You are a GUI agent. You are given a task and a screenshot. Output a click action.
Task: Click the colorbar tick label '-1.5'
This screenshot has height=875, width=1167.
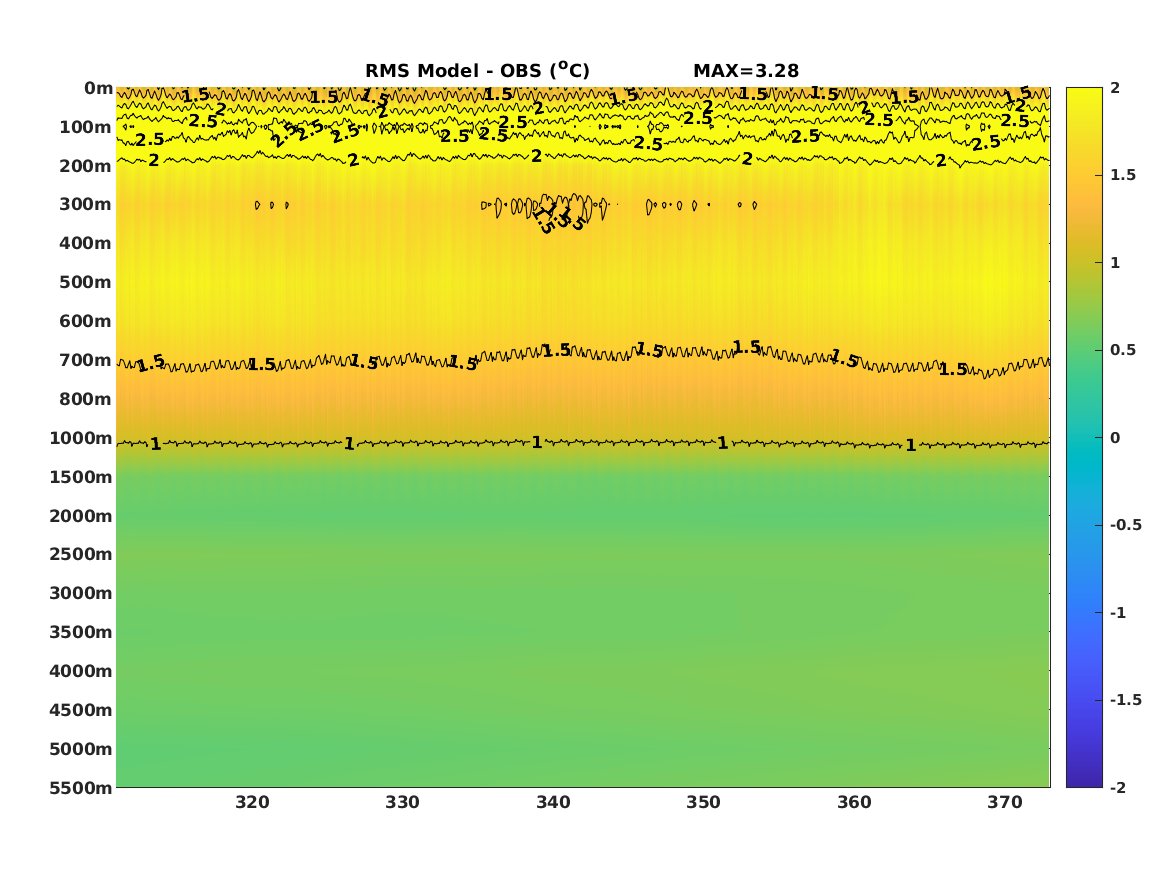click(1125, 699)
